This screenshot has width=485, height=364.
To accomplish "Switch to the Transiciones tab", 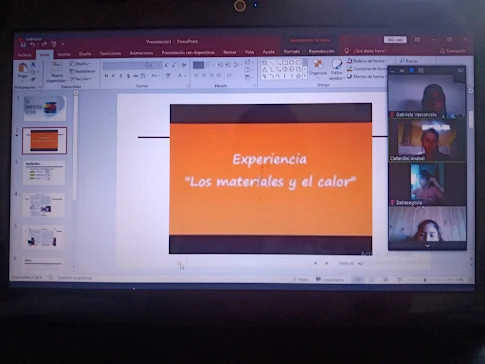I will (x=110, y=53).
